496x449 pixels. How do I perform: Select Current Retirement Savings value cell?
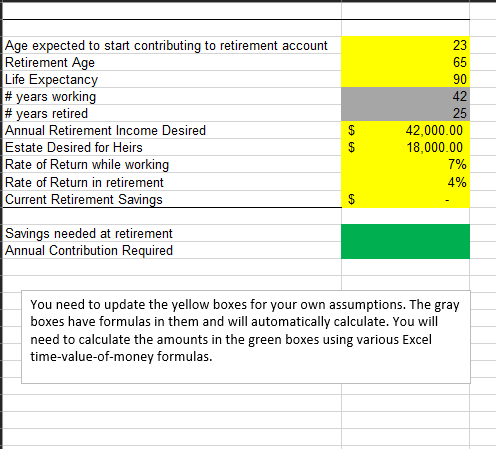pos(405,199)
